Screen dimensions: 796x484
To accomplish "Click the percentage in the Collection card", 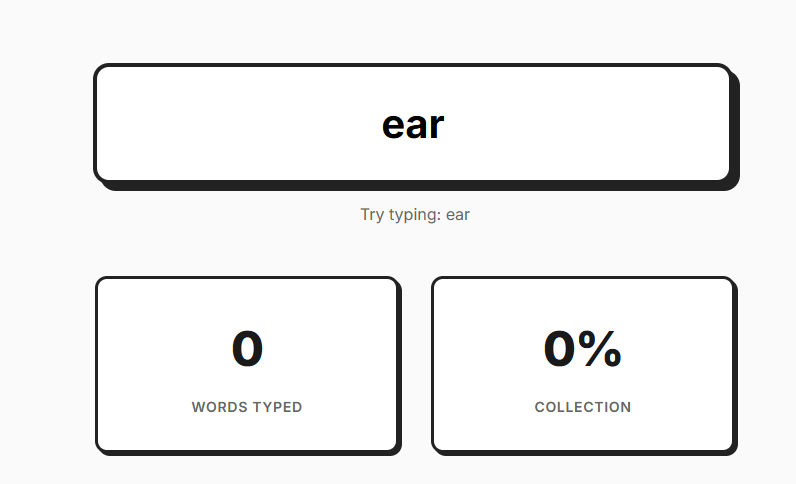I will (583, 348).
